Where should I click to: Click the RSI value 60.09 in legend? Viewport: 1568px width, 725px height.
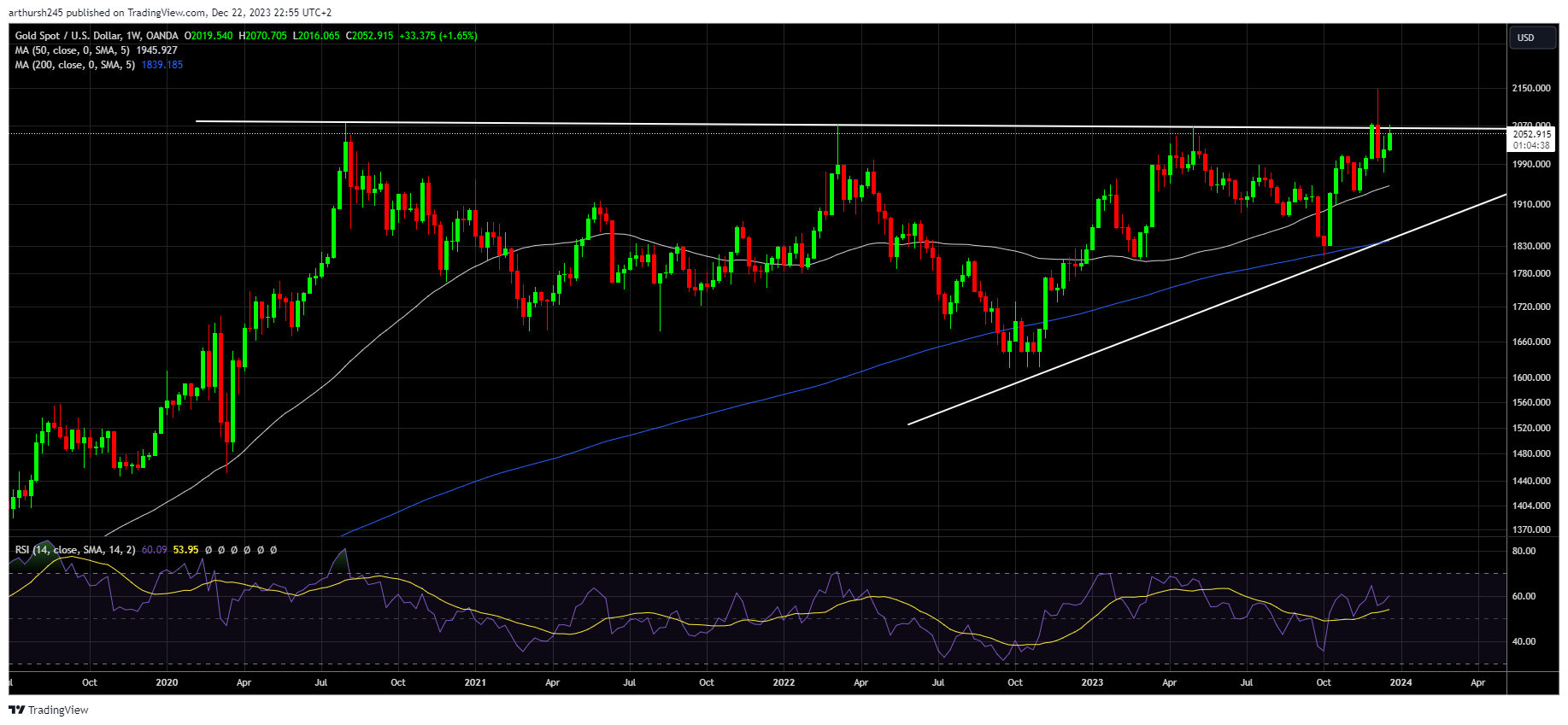tap(155, 550)
